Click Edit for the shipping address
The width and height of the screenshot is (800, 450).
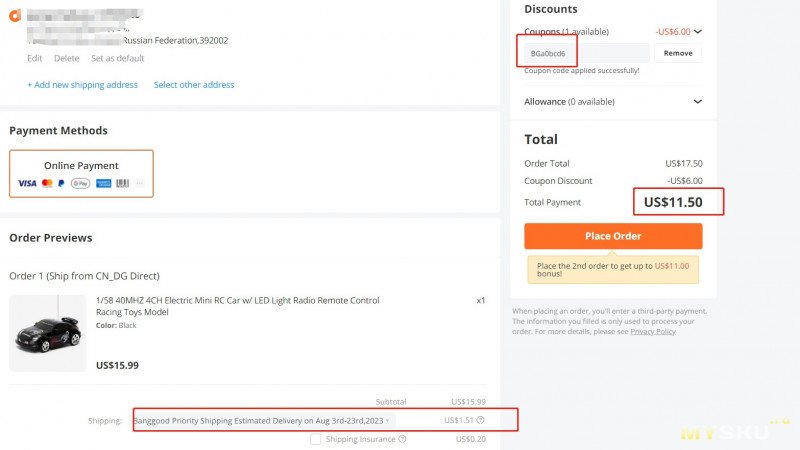point(35,58)
